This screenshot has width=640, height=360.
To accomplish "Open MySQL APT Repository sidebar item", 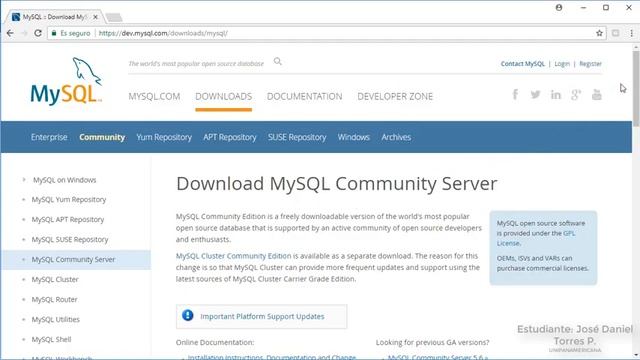I will click(x=68, y=220).
